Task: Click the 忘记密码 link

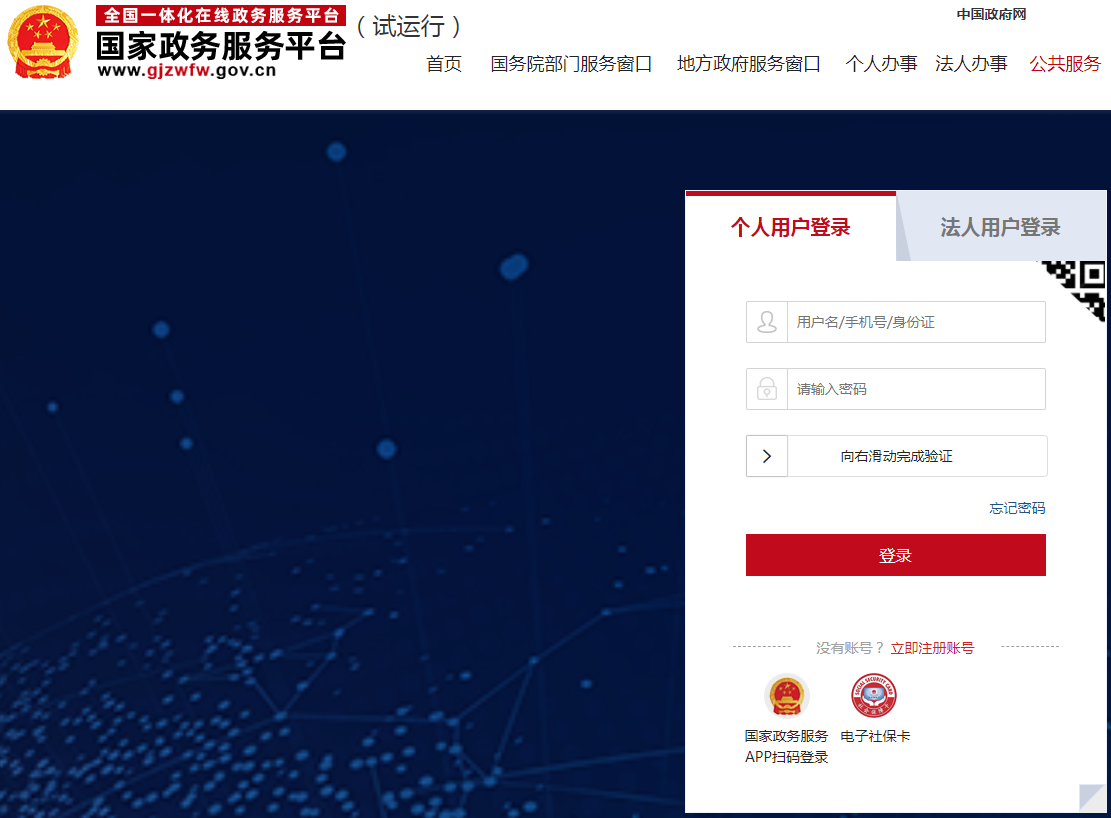Action: pos(1017,508)
